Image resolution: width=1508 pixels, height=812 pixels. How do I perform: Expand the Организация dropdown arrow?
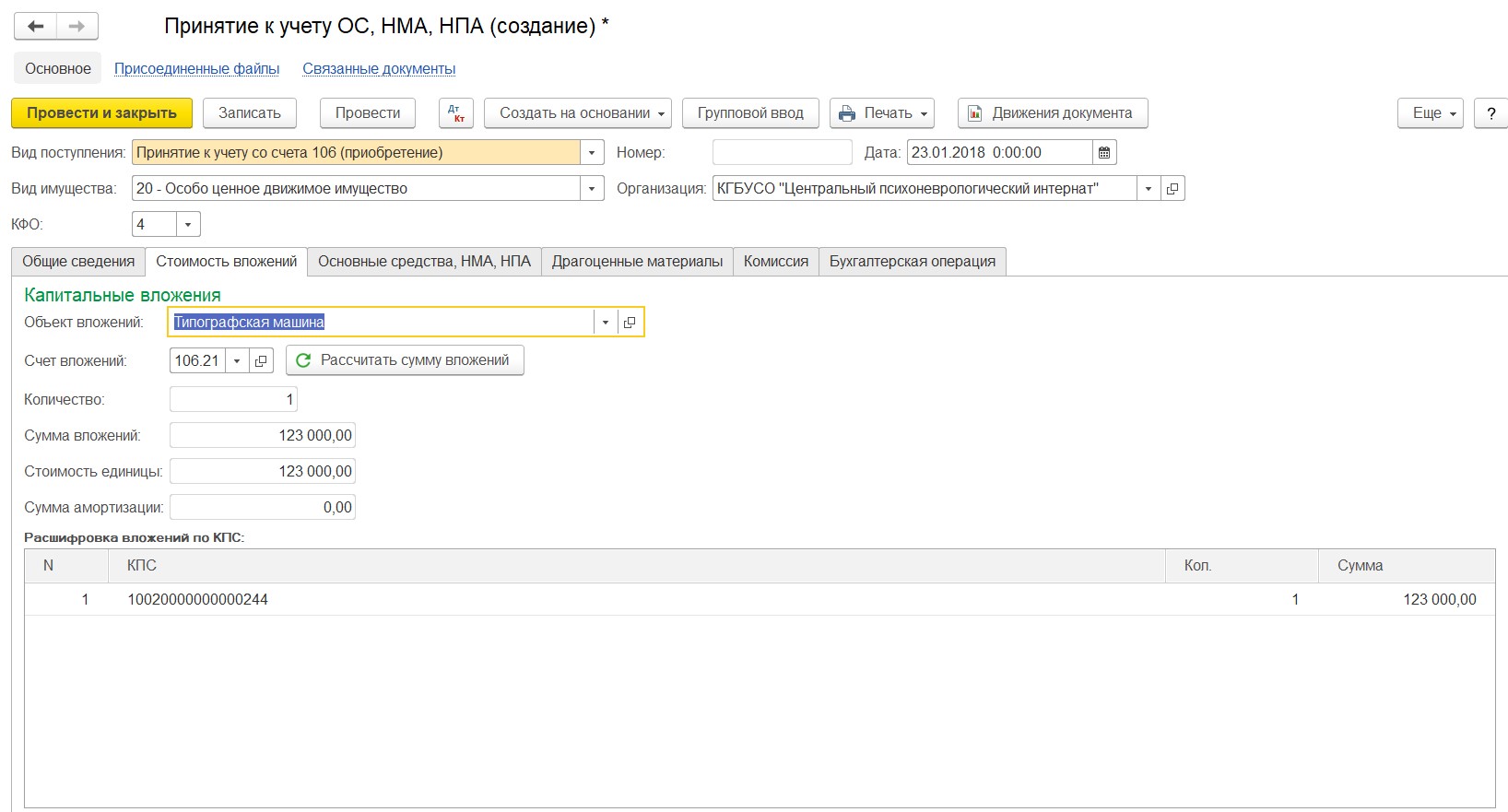tap(1149, 189)
